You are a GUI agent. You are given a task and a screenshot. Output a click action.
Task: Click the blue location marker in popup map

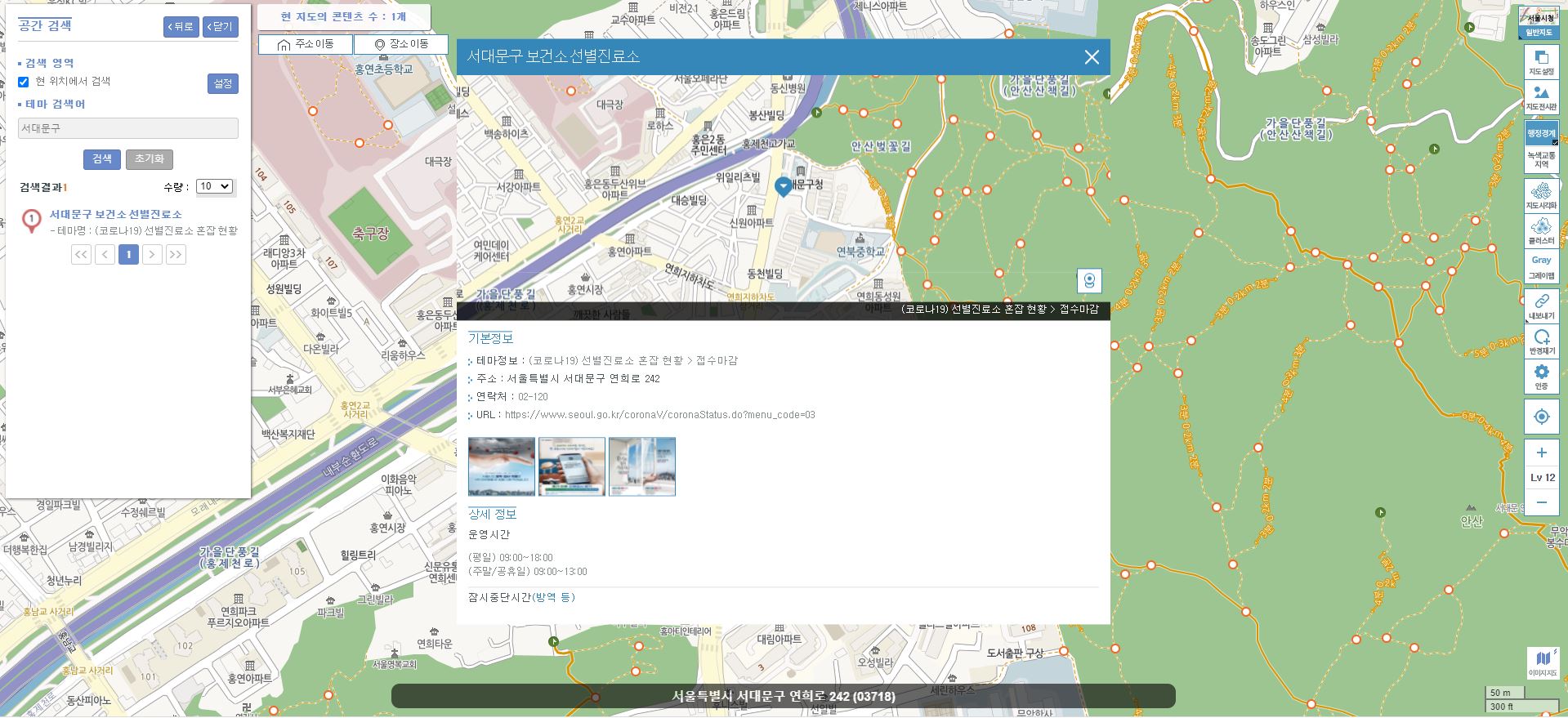pyautogui.click(x=783, y=187)
